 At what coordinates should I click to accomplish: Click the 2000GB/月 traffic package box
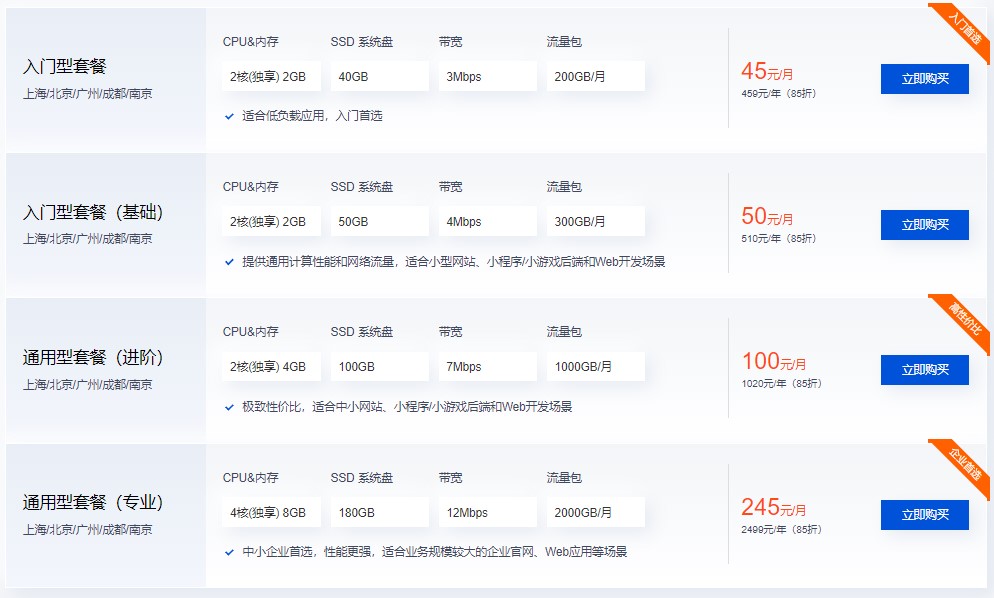[595, 512]
